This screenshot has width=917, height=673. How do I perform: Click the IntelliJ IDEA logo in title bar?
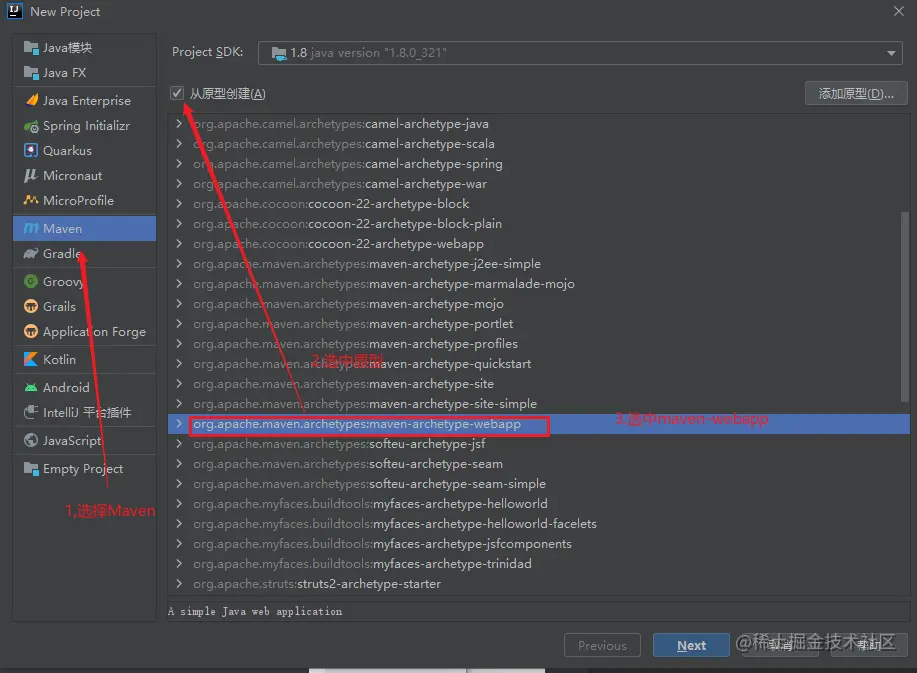coord(15,11)
